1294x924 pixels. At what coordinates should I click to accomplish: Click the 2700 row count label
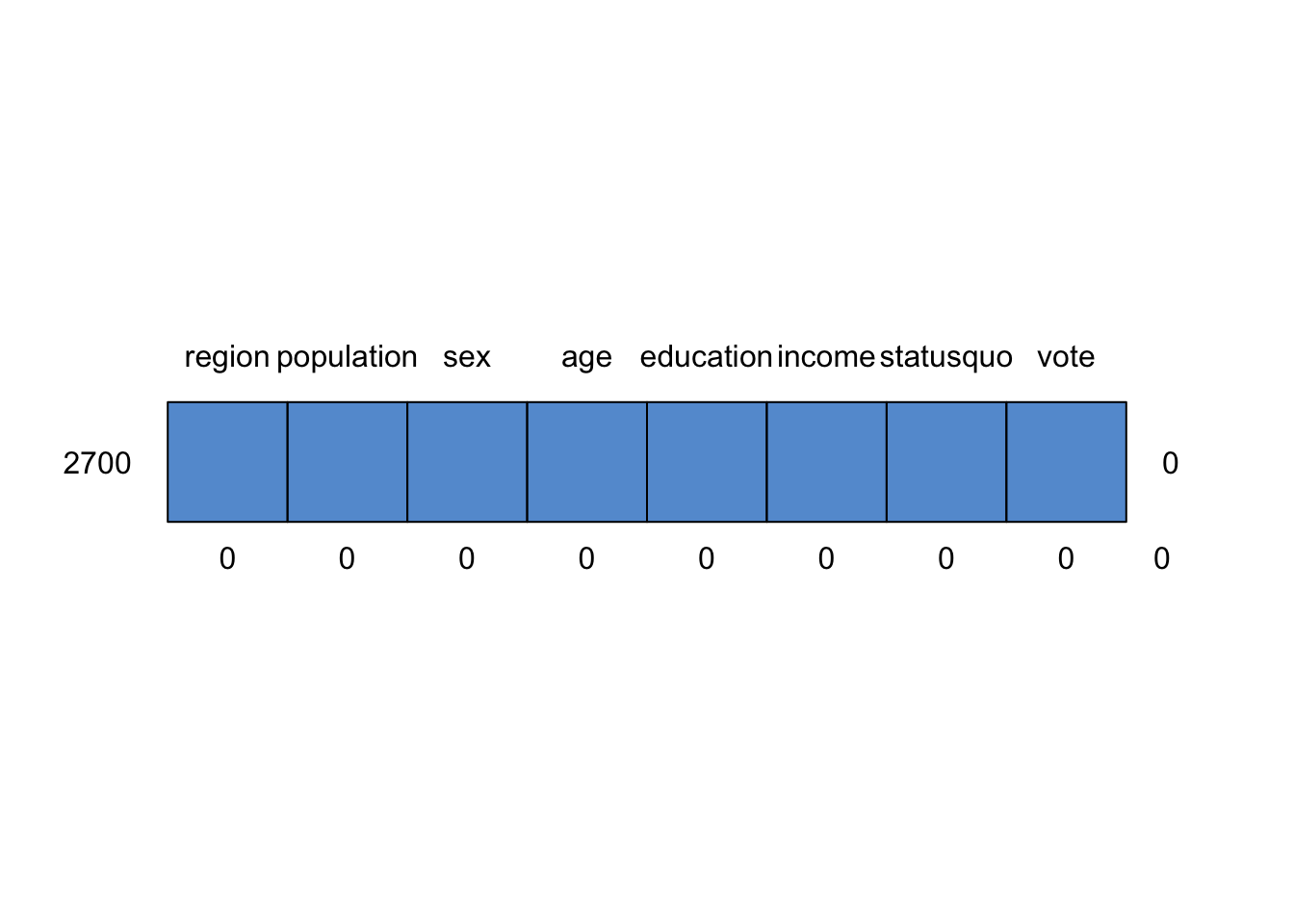click(97, 464)
